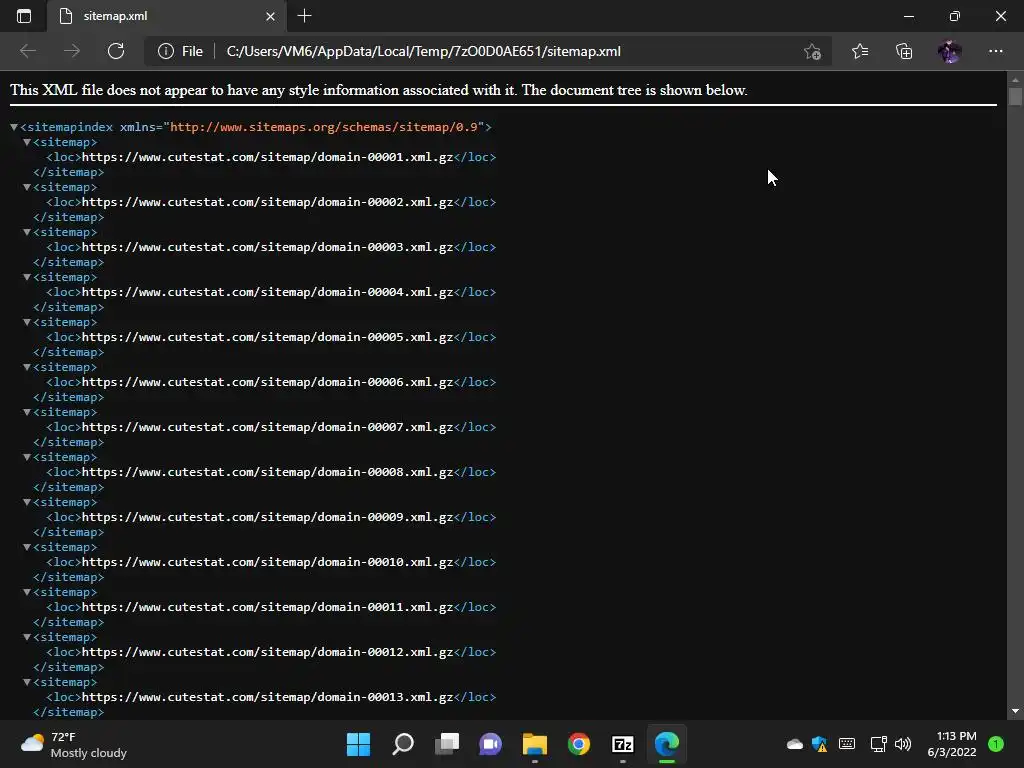Open File Explorer from taskbar
Viewport: 1024px width, 768px height.
[x=535, y=744]
